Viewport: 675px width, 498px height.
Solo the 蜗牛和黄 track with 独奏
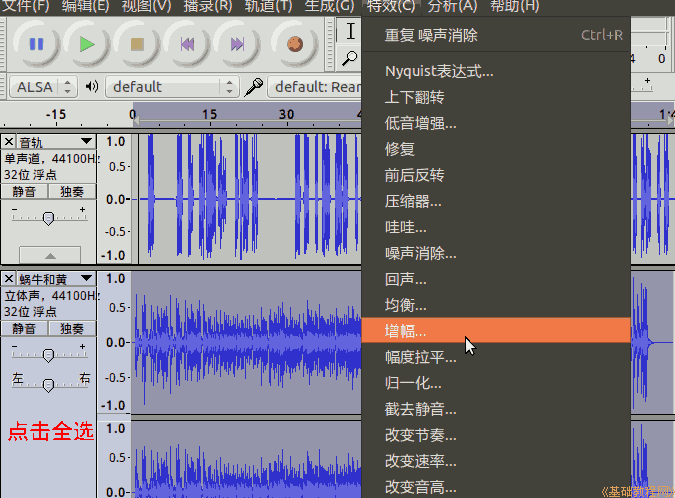pos(72,328)
